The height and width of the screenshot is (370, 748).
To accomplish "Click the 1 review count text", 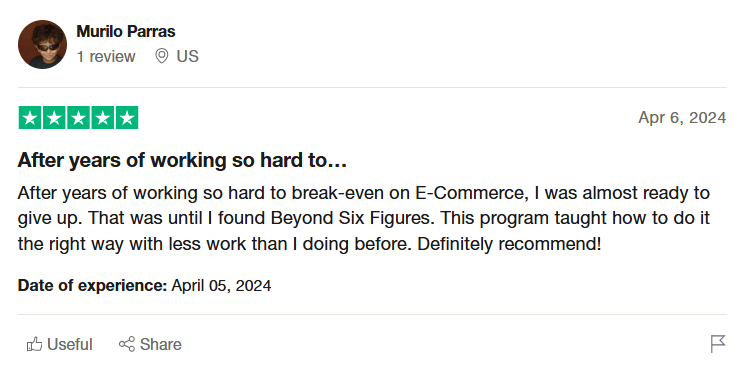I will [106, 56].
